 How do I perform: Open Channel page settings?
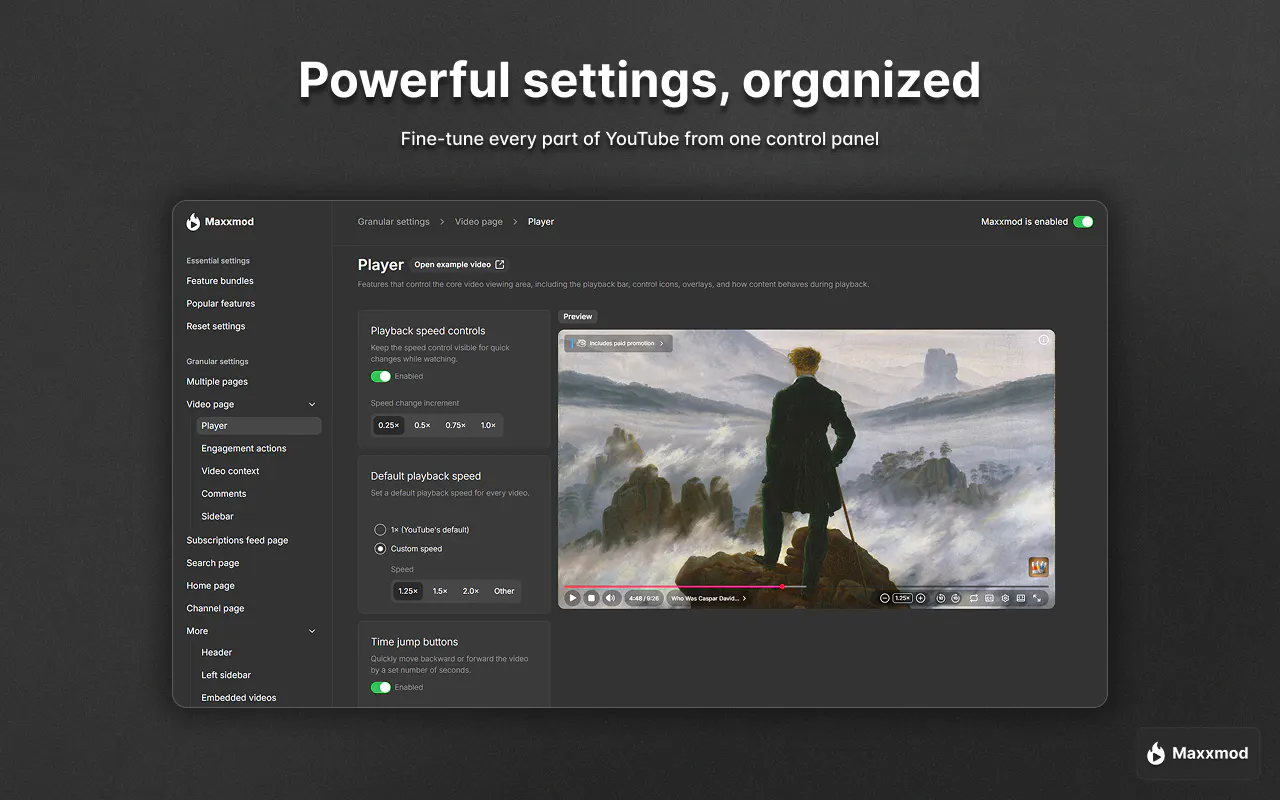pyautogui.click(x=215, y=609)
